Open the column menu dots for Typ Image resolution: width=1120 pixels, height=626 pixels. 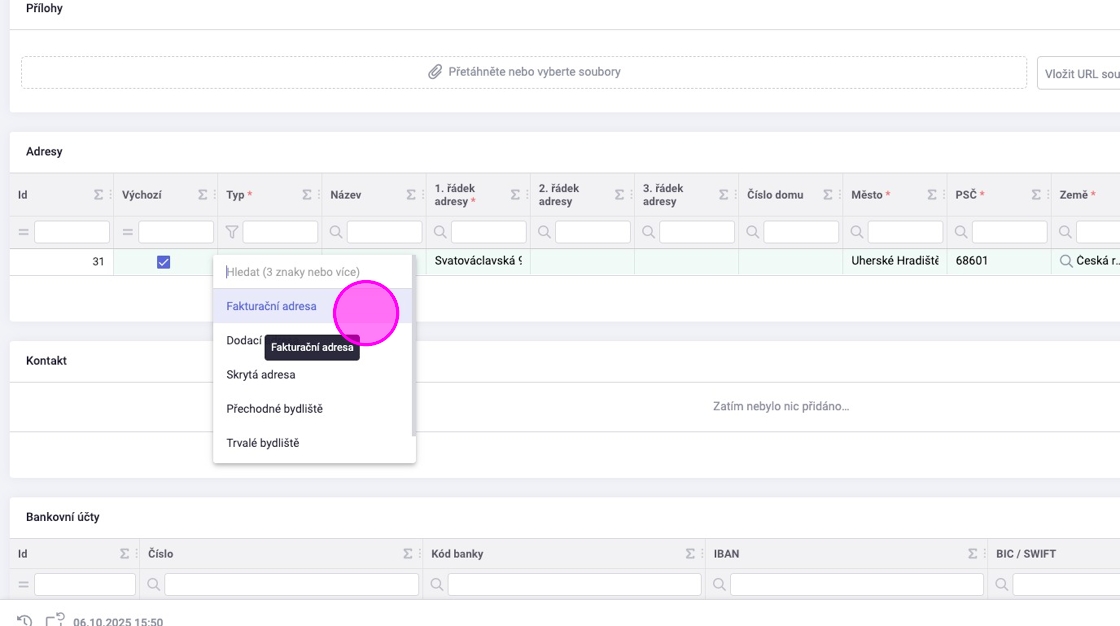[x=319, y=195]
